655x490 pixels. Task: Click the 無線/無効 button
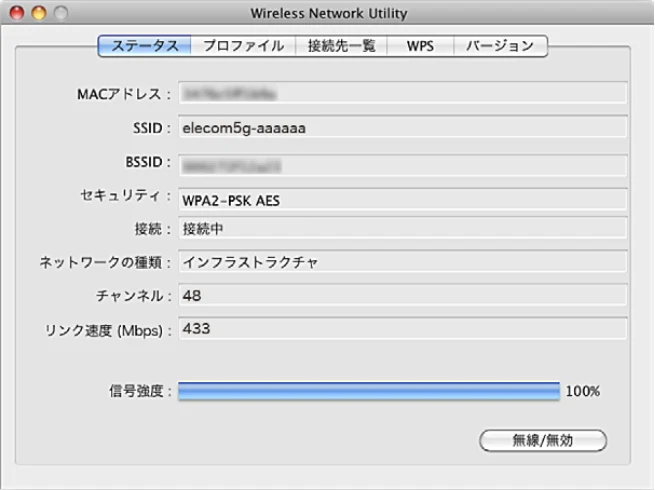pos(543,440)
